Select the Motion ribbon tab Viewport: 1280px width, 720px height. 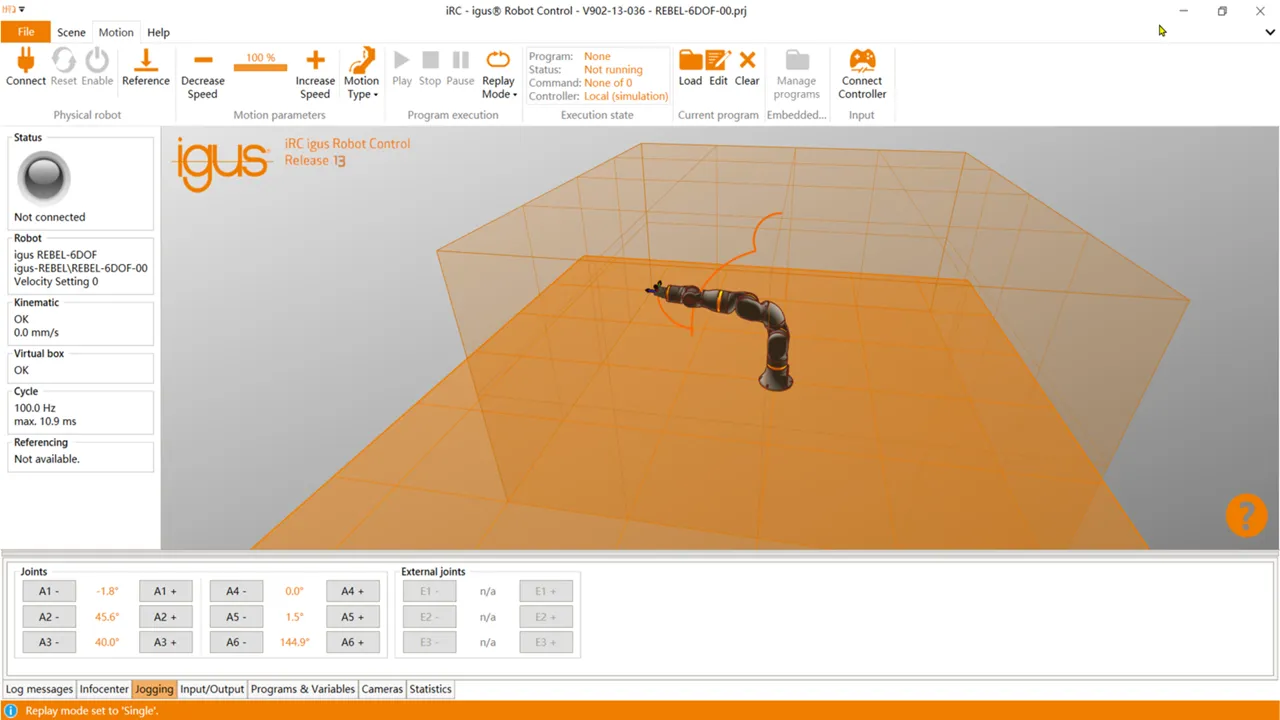116,32
